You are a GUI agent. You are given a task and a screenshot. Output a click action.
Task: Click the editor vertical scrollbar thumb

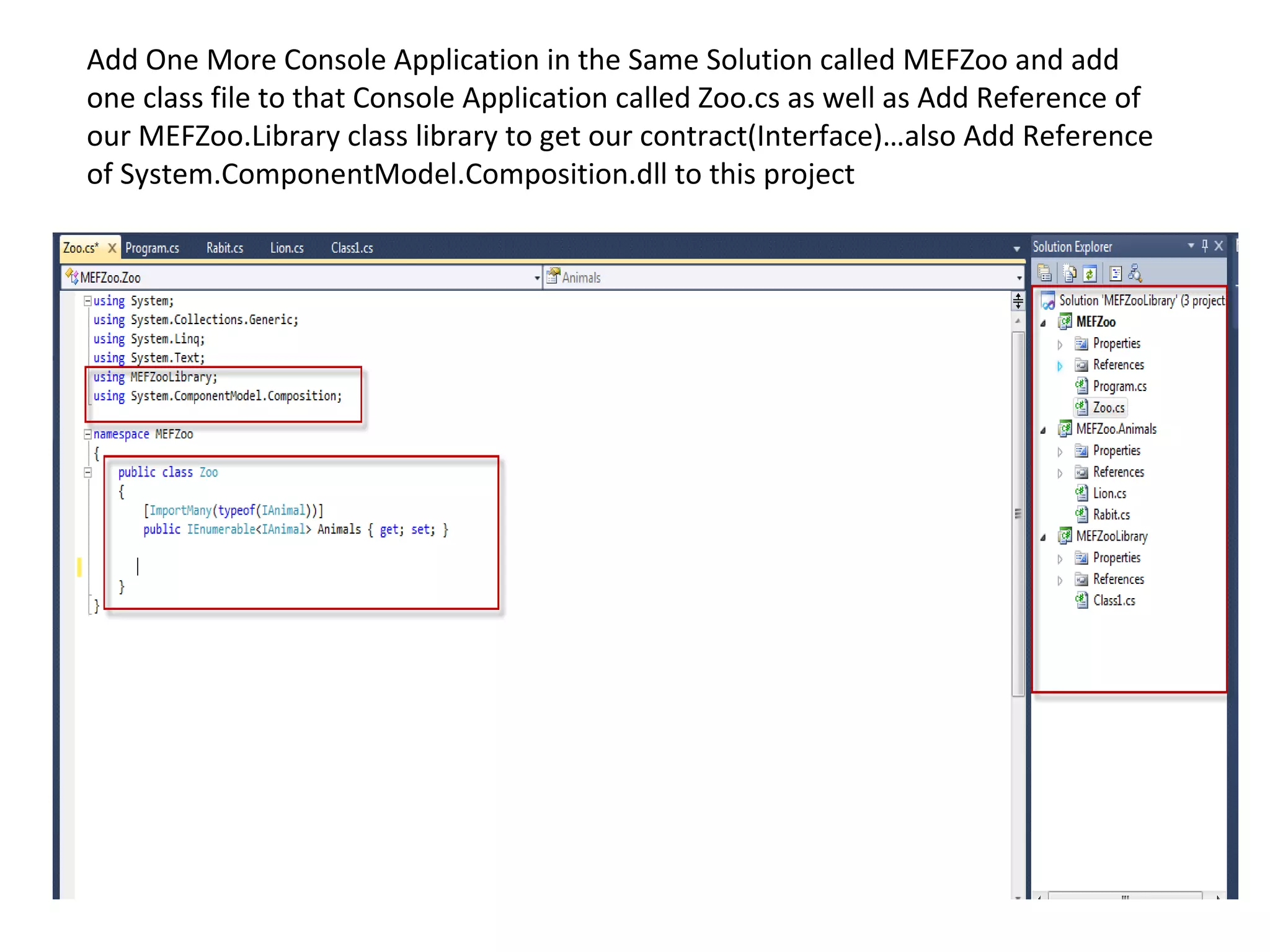pos(1018,513)
